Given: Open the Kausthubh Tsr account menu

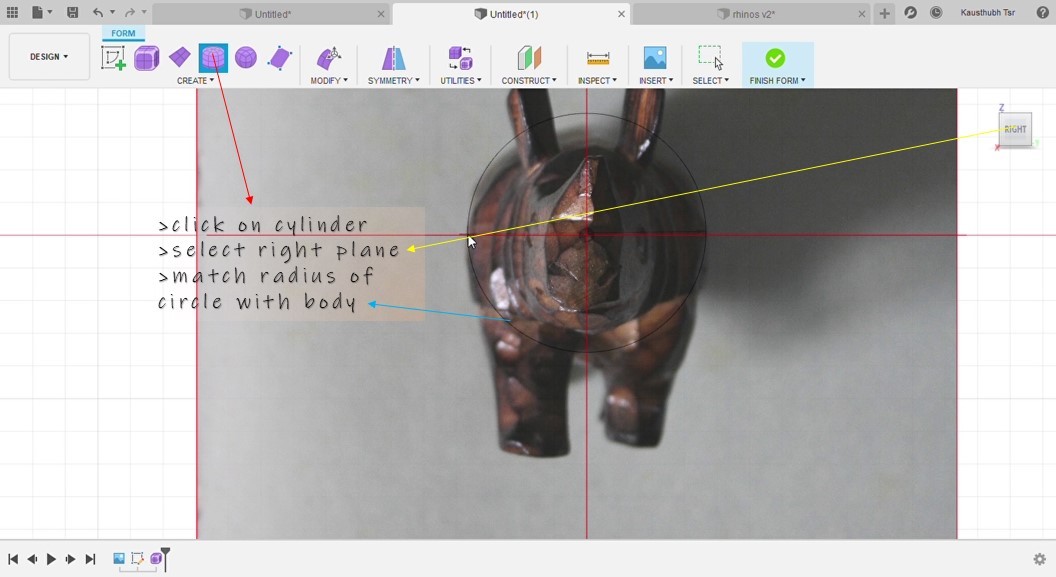Looking at the screenshot, I should coord(987,13).
